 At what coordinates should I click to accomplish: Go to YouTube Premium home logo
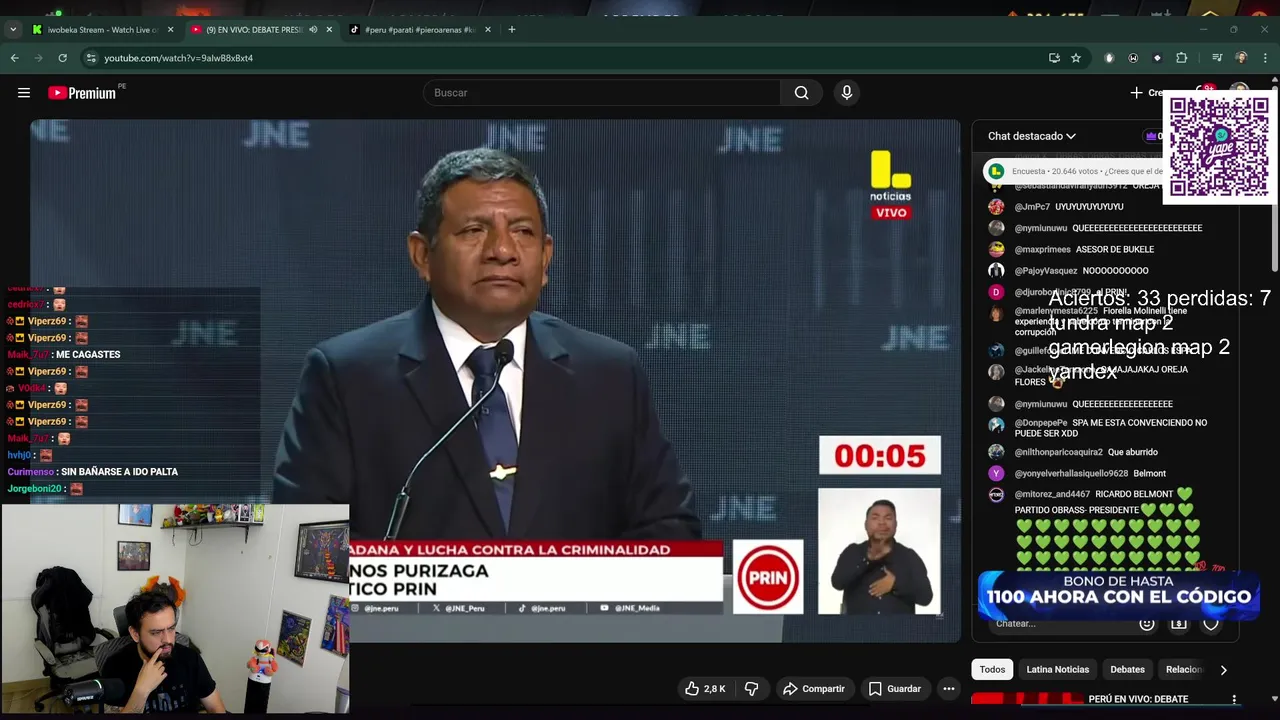(x=83, y=93)
